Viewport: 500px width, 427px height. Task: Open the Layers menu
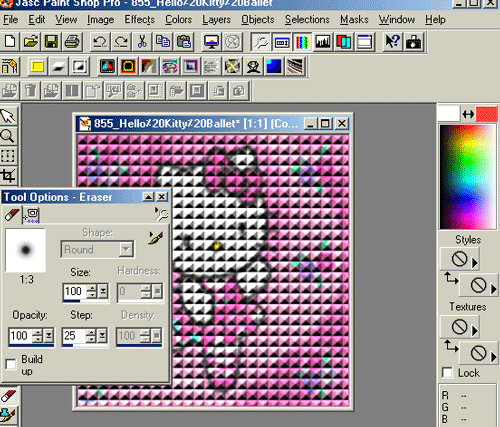(x=216, y=19)
